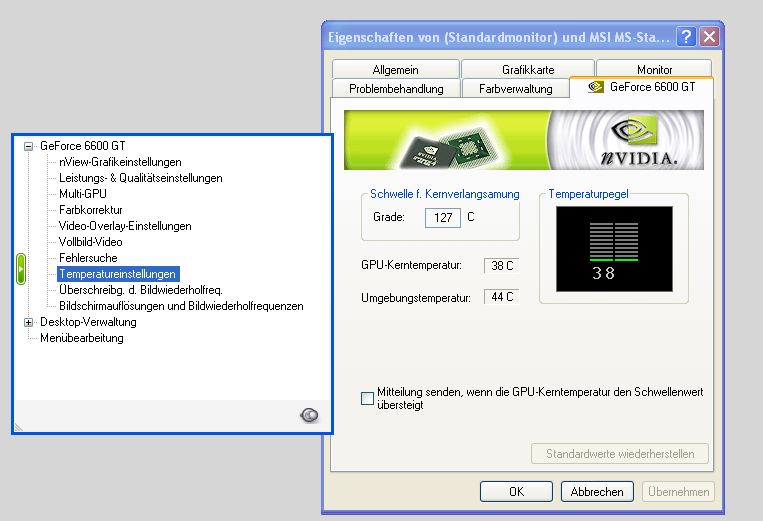Viewport: 763px width, 521px height.
Task: Expand the Desktop-Verwaltung node
Action: click(29, 322)
